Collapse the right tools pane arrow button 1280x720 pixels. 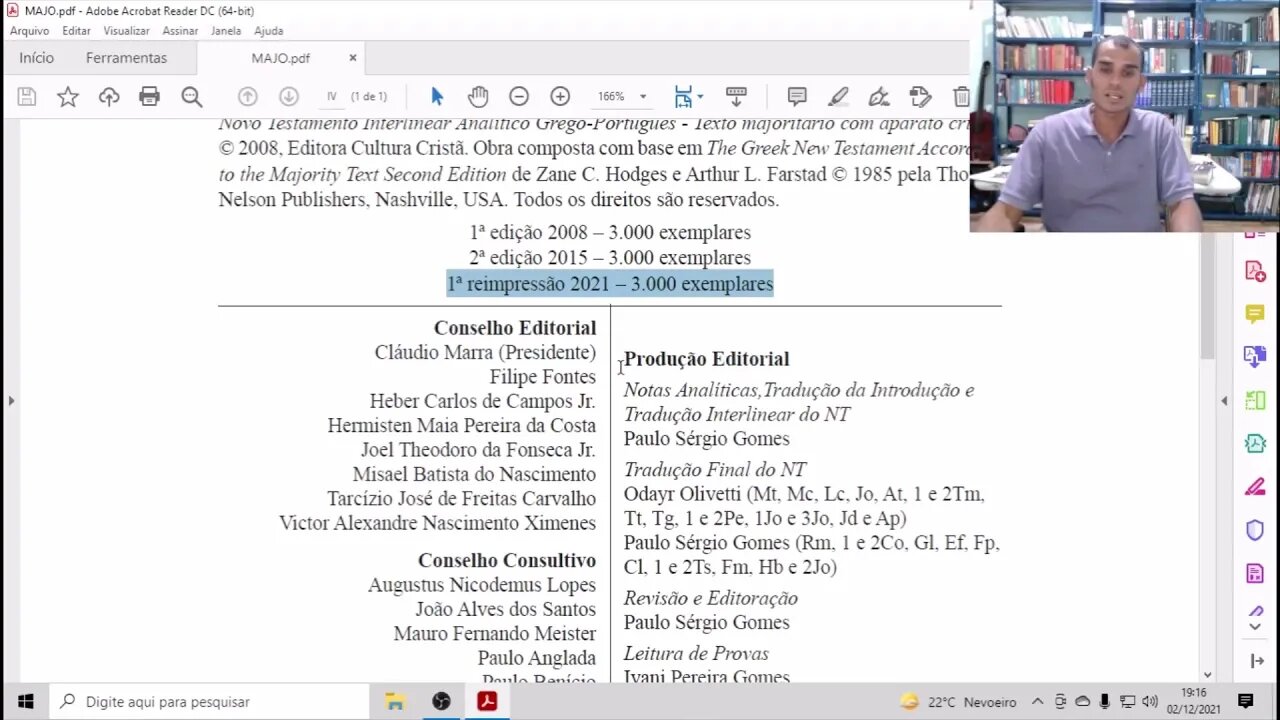click(1256, 661)
